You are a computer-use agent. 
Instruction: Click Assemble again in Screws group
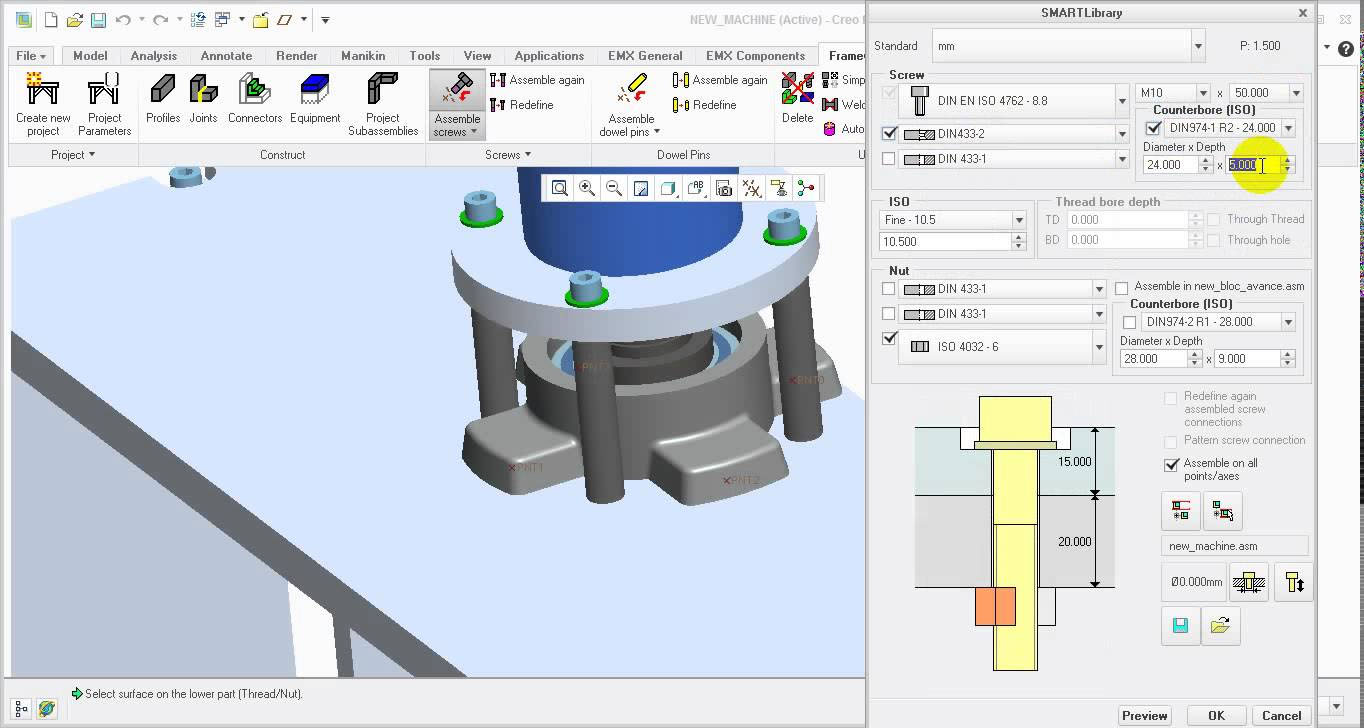[537, 79]
